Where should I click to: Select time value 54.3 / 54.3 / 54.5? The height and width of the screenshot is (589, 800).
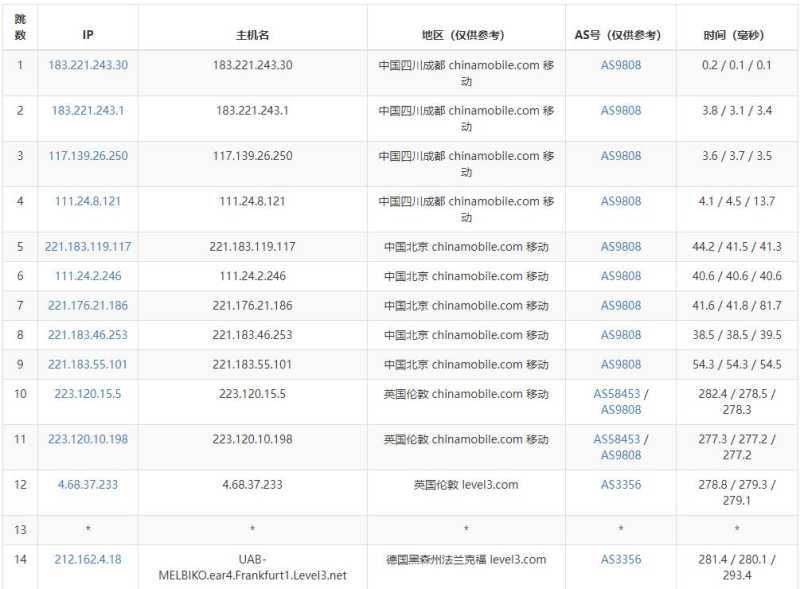pyautogui.click(x=737, y=365)
